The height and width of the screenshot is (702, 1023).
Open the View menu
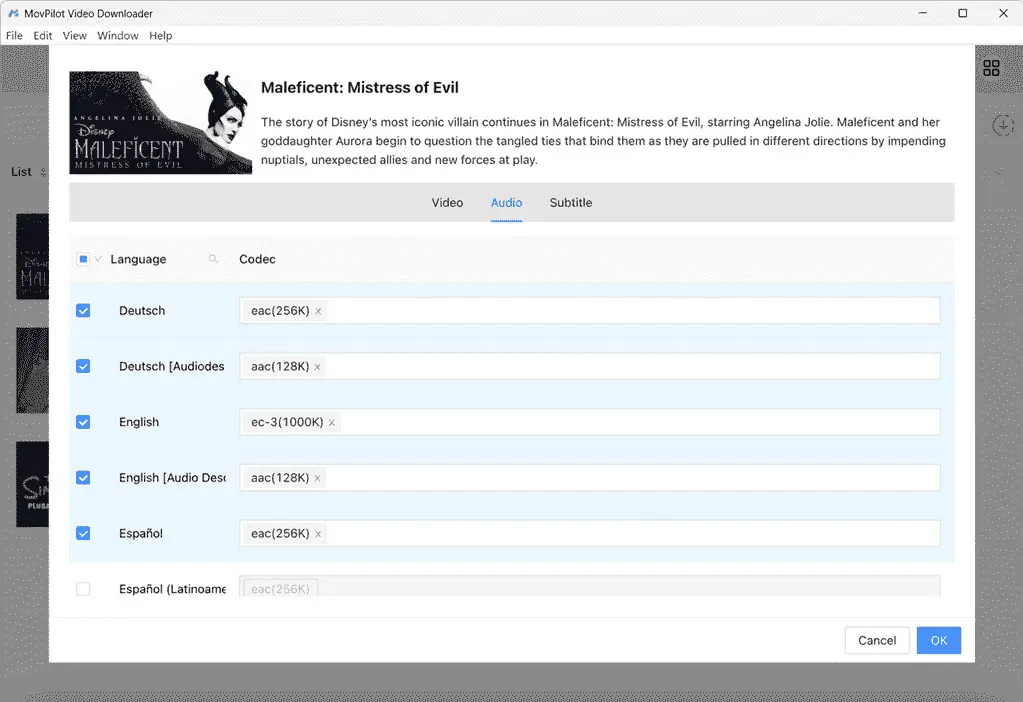(x=74, y=35)
